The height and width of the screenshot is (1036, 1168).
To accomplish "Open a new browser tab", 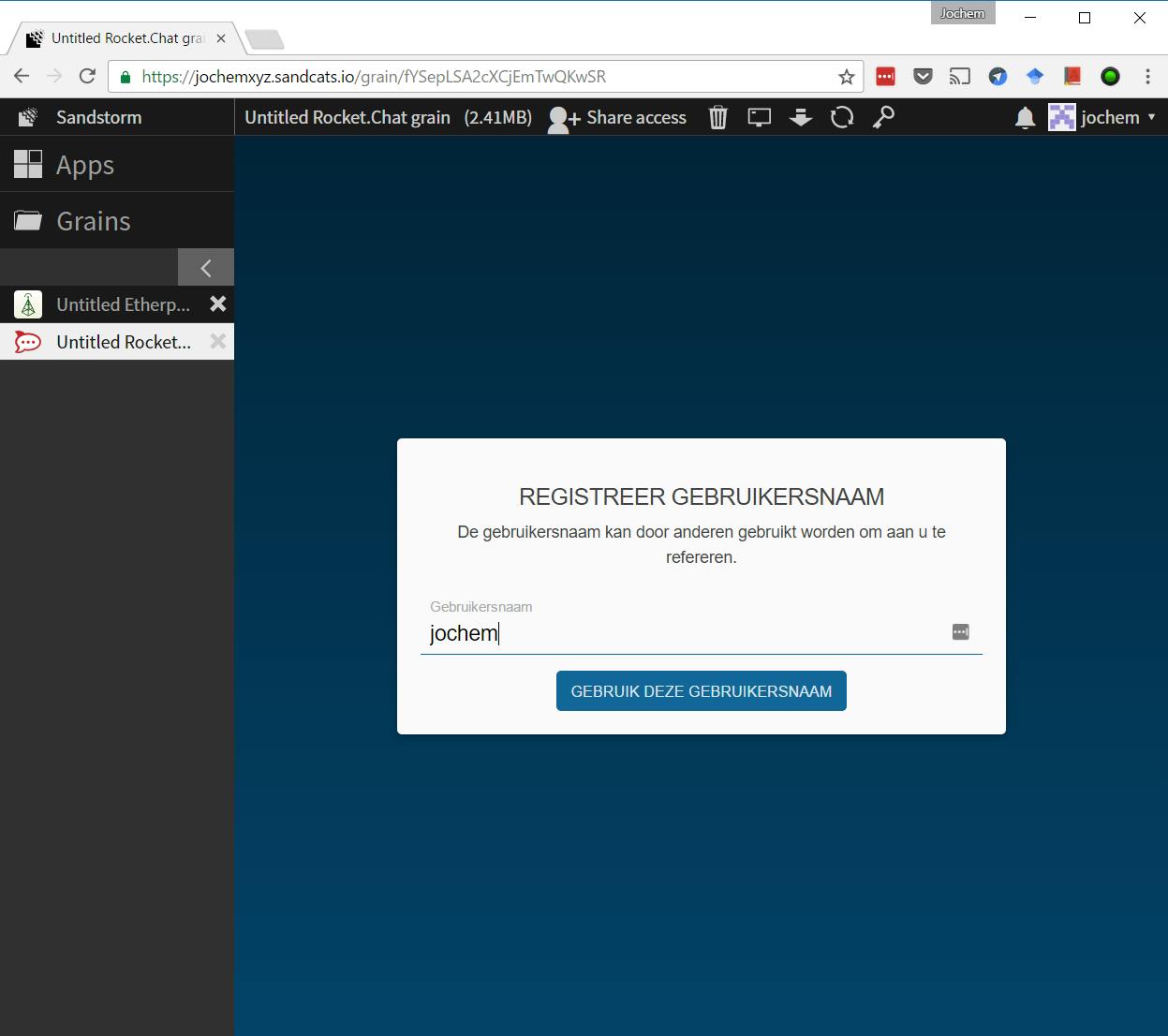I will 264,39.
